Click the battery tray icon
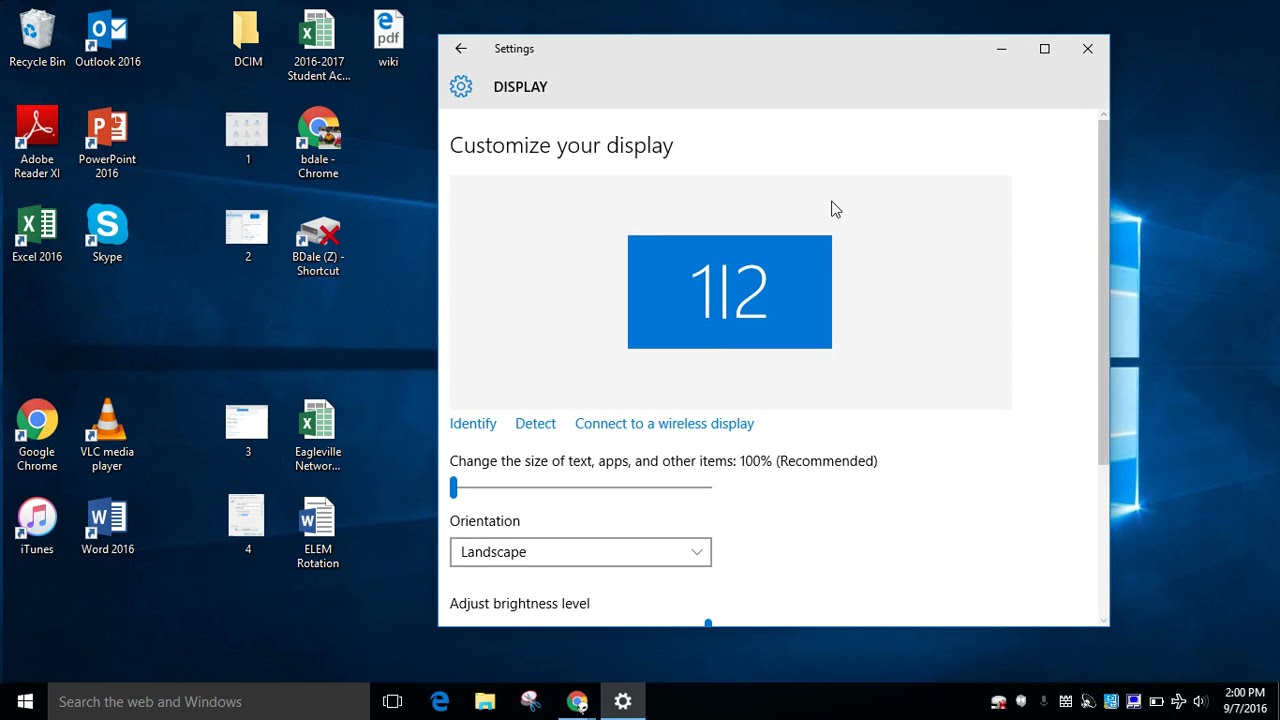 click(x=1157, y=702)
